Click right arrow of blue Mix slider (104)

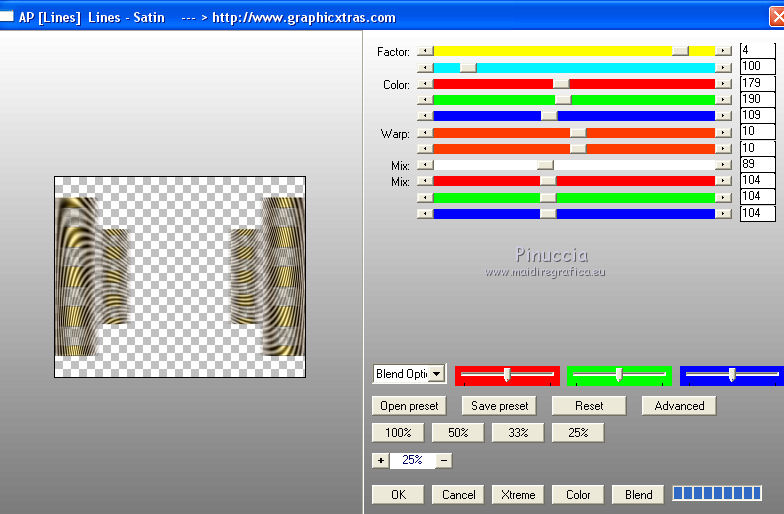[x=723, y=214]
